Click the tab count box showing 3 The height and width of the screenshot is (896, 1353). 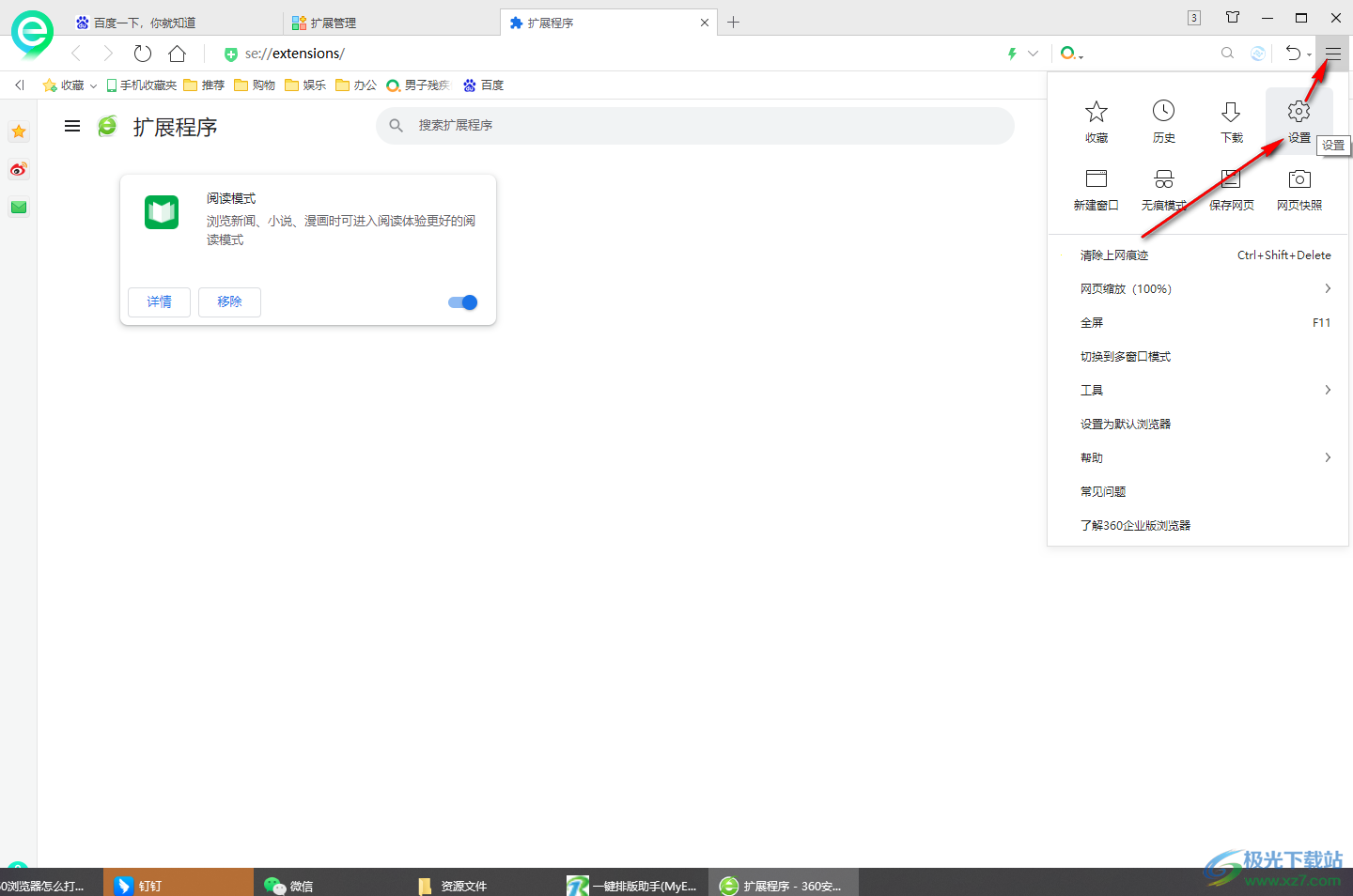click(x=1193, y=17)
